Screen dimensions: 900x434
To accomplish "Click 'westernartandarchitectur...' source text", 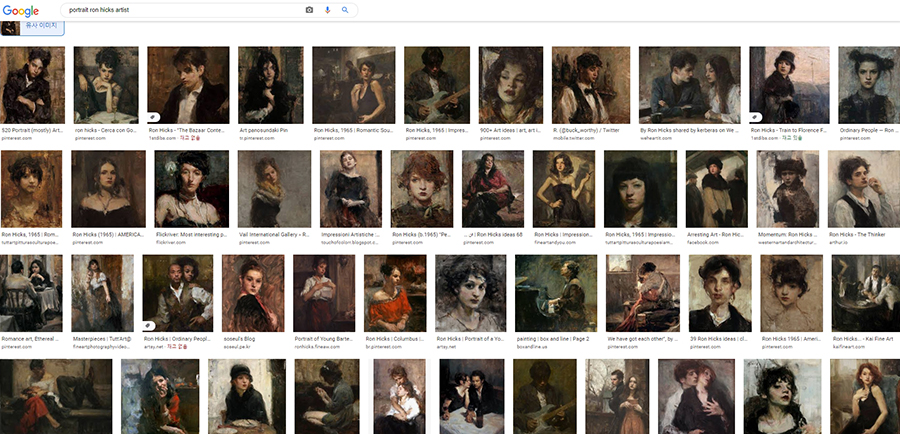I will [787, 242].
